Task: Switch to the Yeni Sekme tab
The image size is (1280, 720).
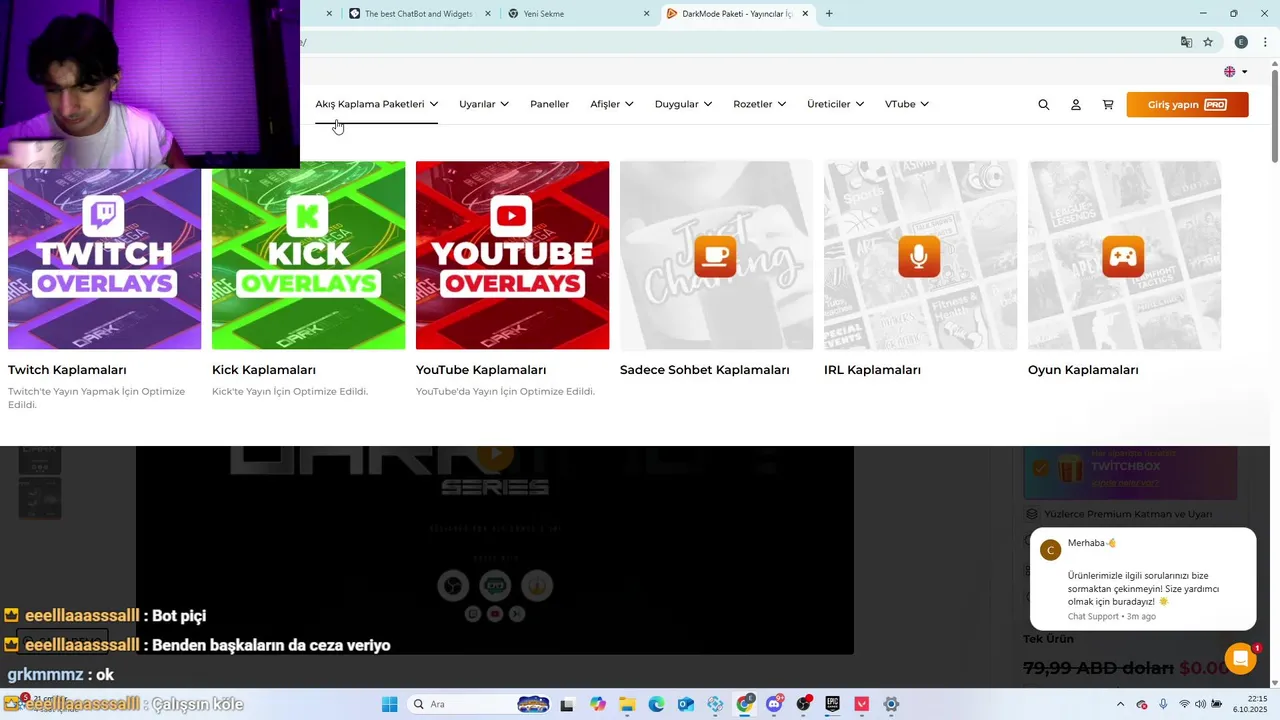Action: coord(578,14)
